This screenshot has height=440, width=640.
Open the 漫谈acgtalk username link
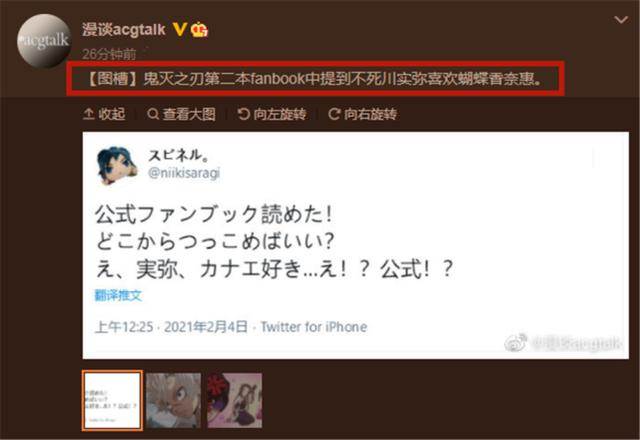click(x=124, y=29)
